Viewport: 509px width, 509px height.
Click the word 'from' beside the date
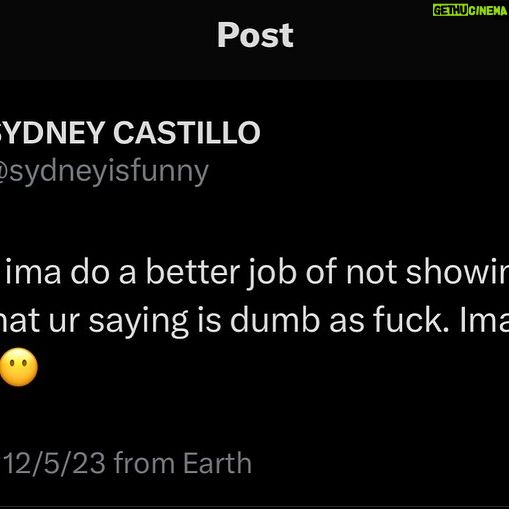144,463
